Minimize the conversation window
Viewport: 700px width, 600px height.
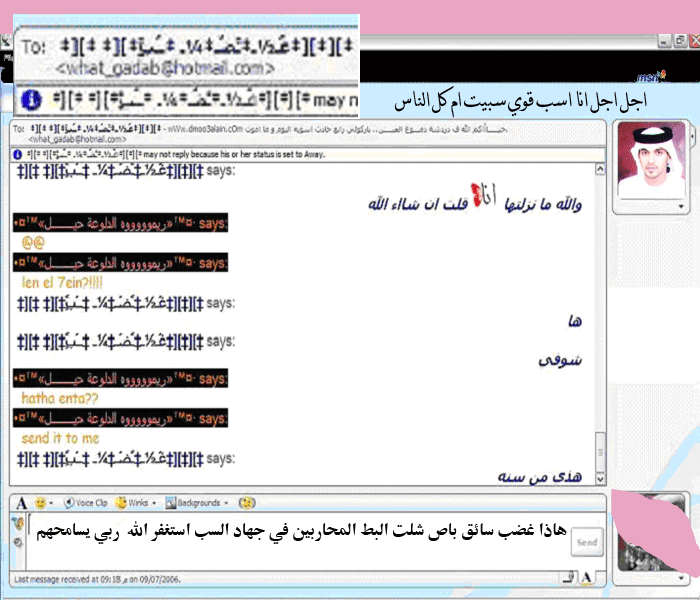665,41
